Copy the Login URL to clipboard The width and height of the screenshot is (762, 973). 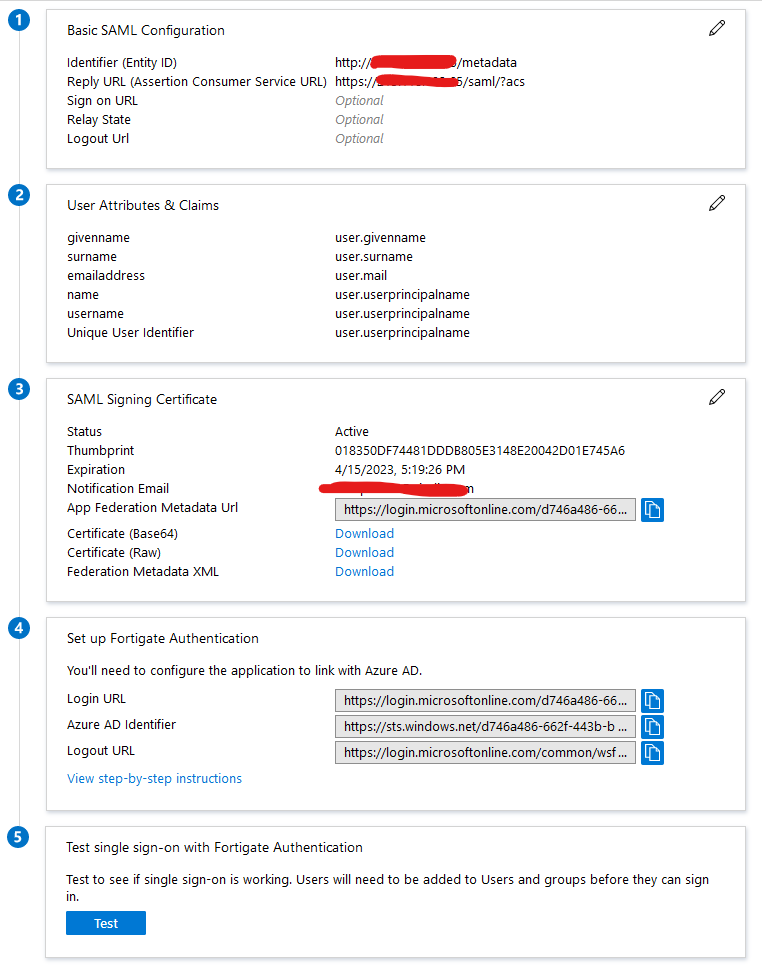[x=652, y=700]
